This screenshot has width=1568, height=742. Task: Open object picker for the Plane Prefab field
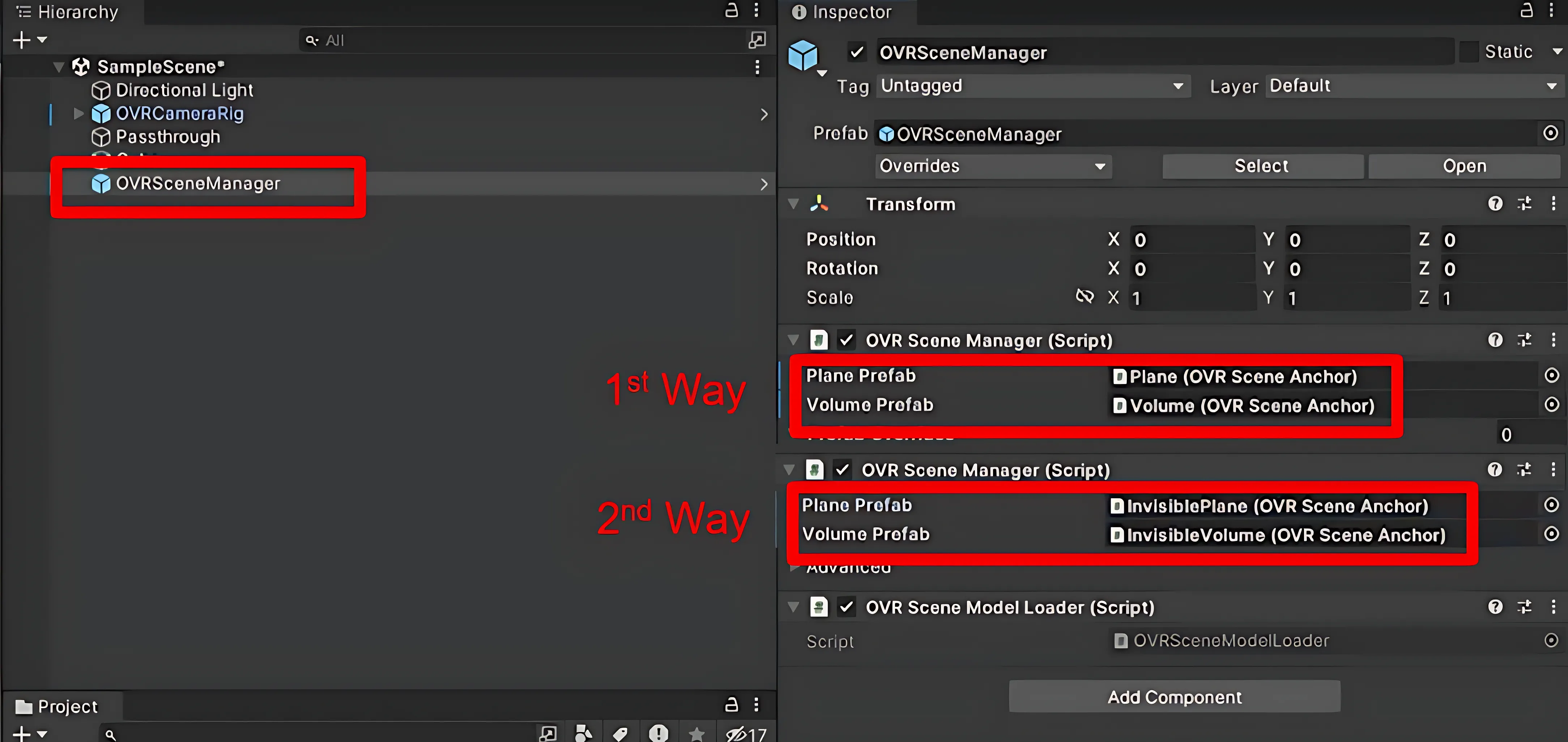[1552, 376]
